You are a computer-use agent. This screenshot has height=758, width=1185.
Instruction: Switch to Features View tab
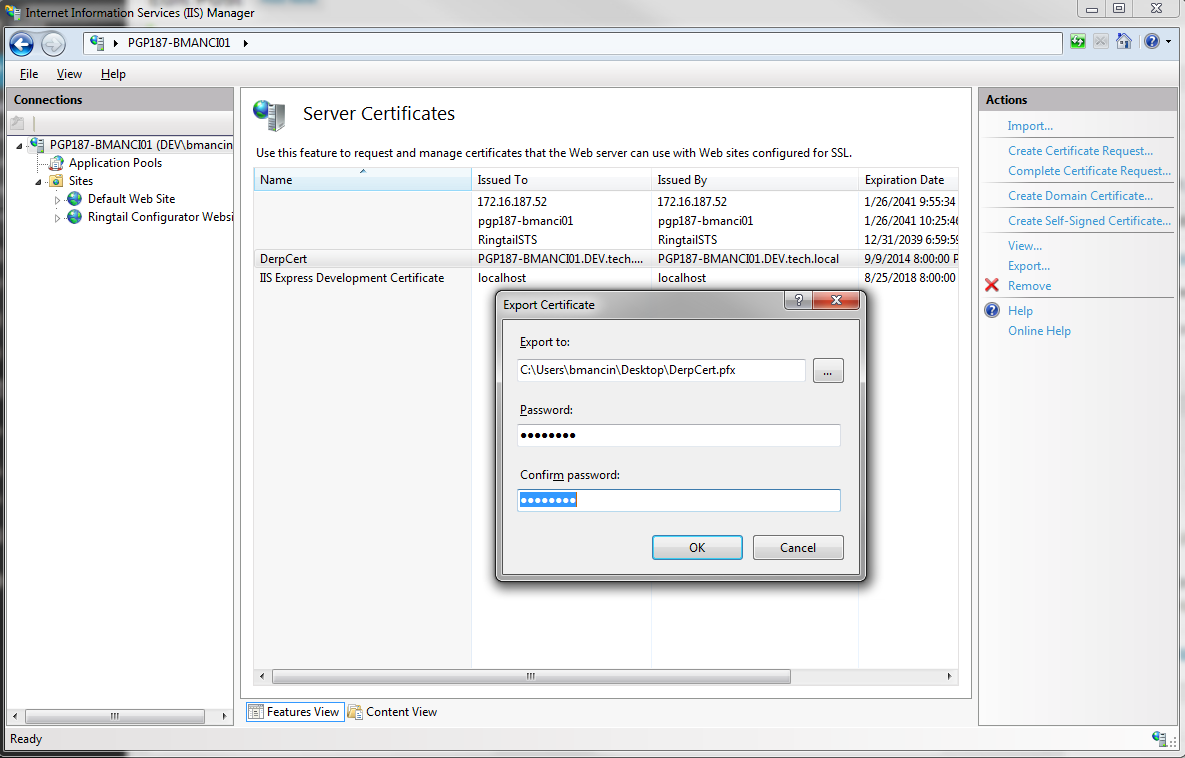point(295,712)
